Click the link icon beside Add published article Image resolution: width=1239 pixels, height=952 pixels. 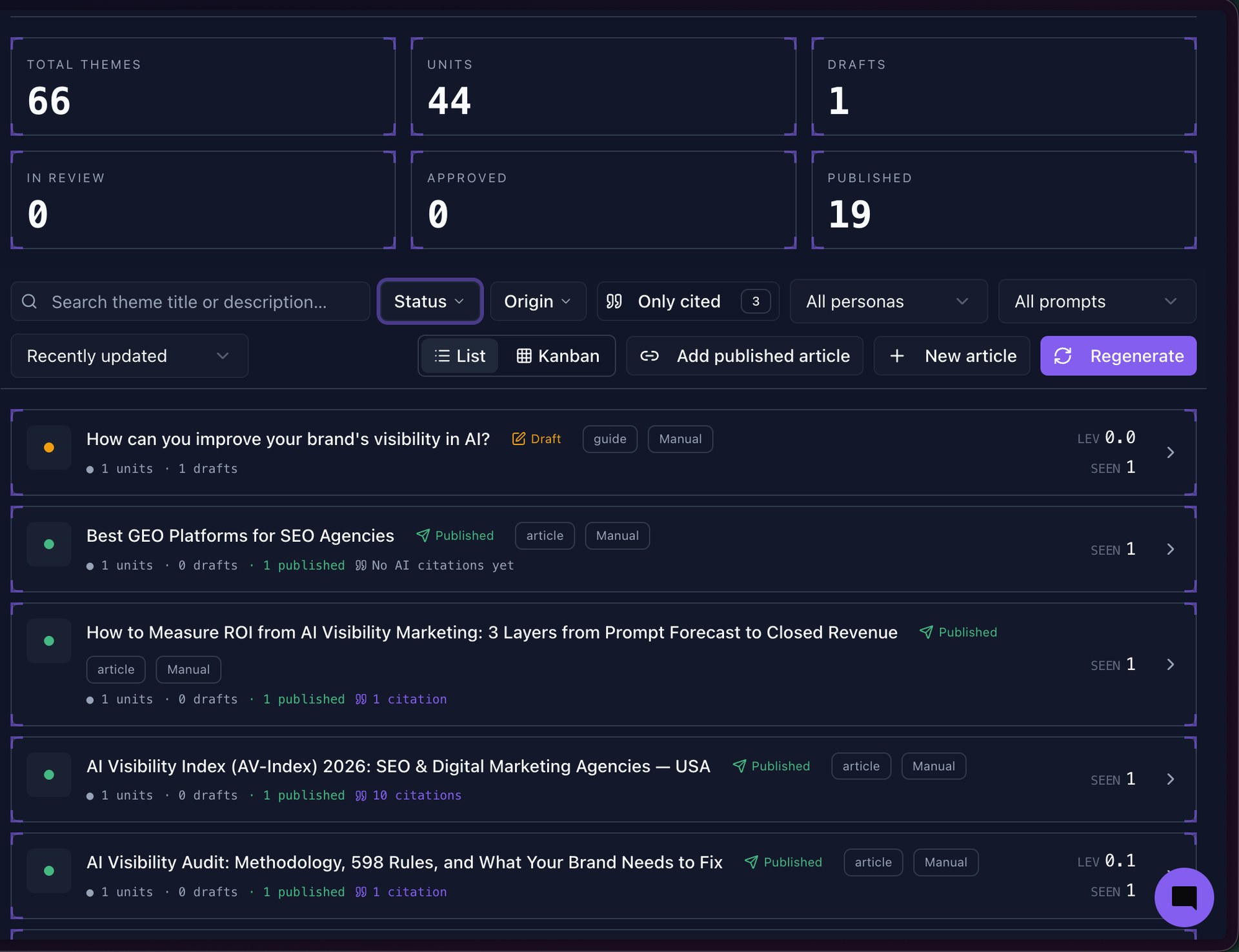coord(649,356)
